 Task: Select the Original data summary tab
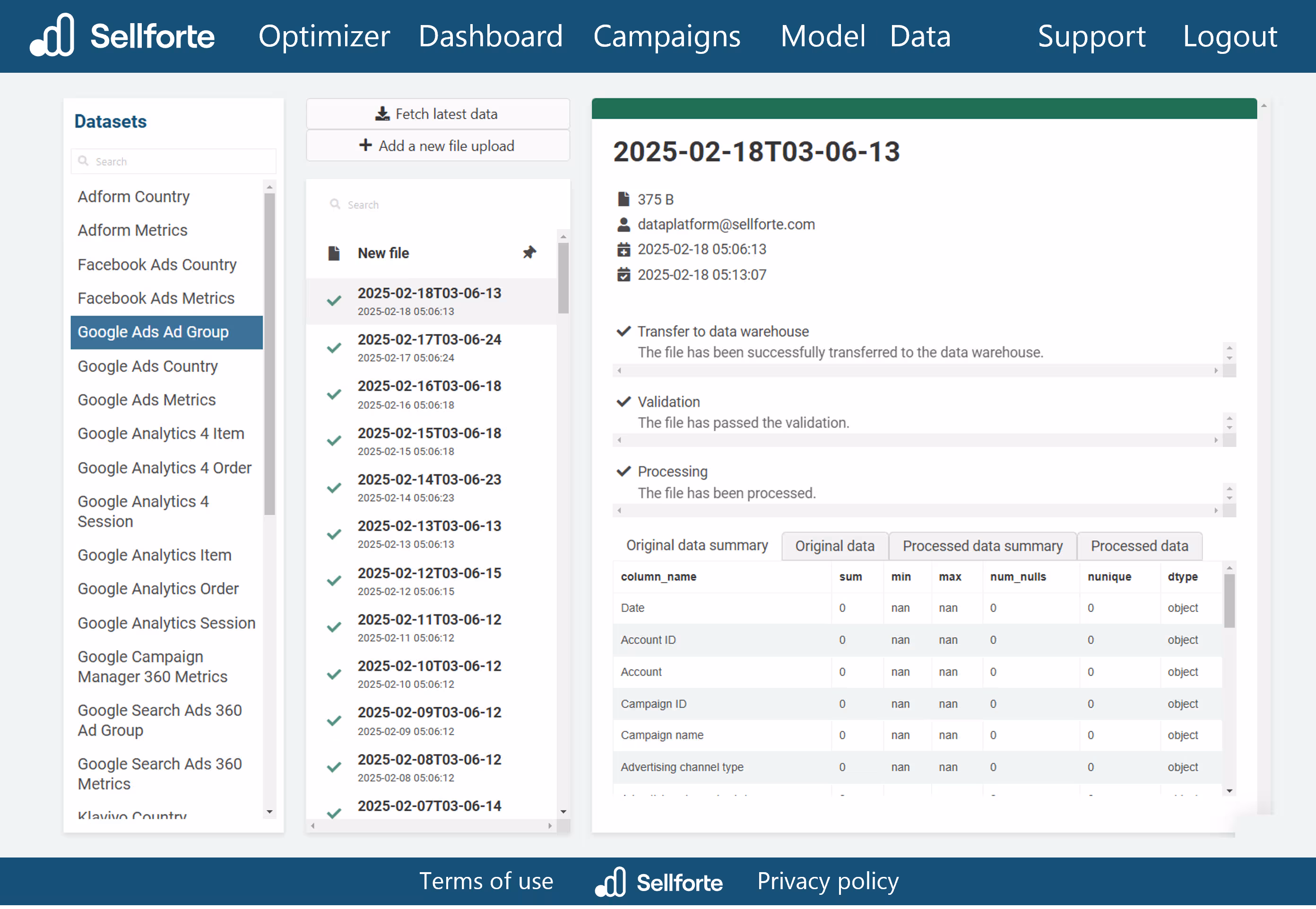[x=697, y=546]
